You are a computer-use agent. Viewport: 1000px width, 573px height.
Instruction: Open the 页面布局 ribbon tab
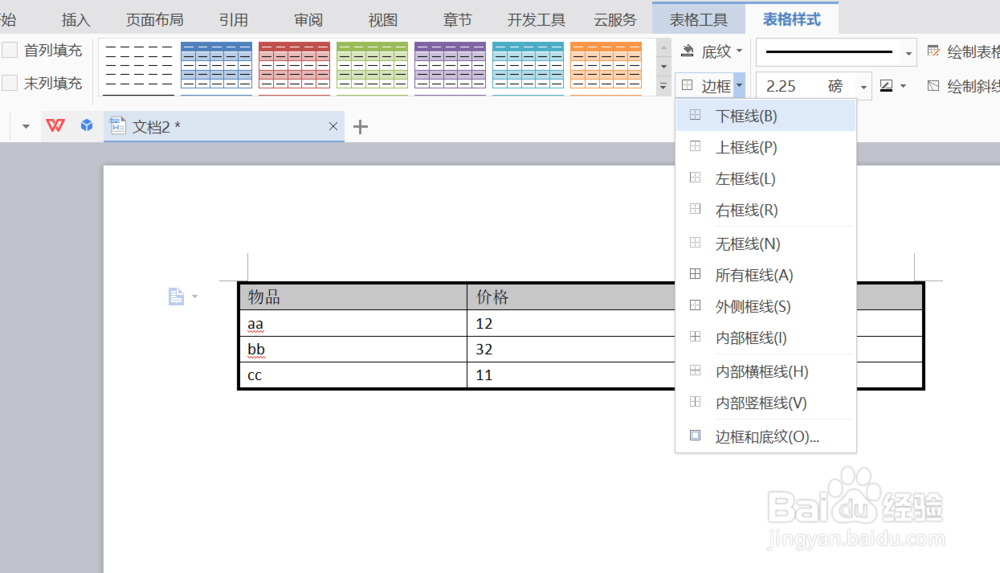[x=155, y=20]
